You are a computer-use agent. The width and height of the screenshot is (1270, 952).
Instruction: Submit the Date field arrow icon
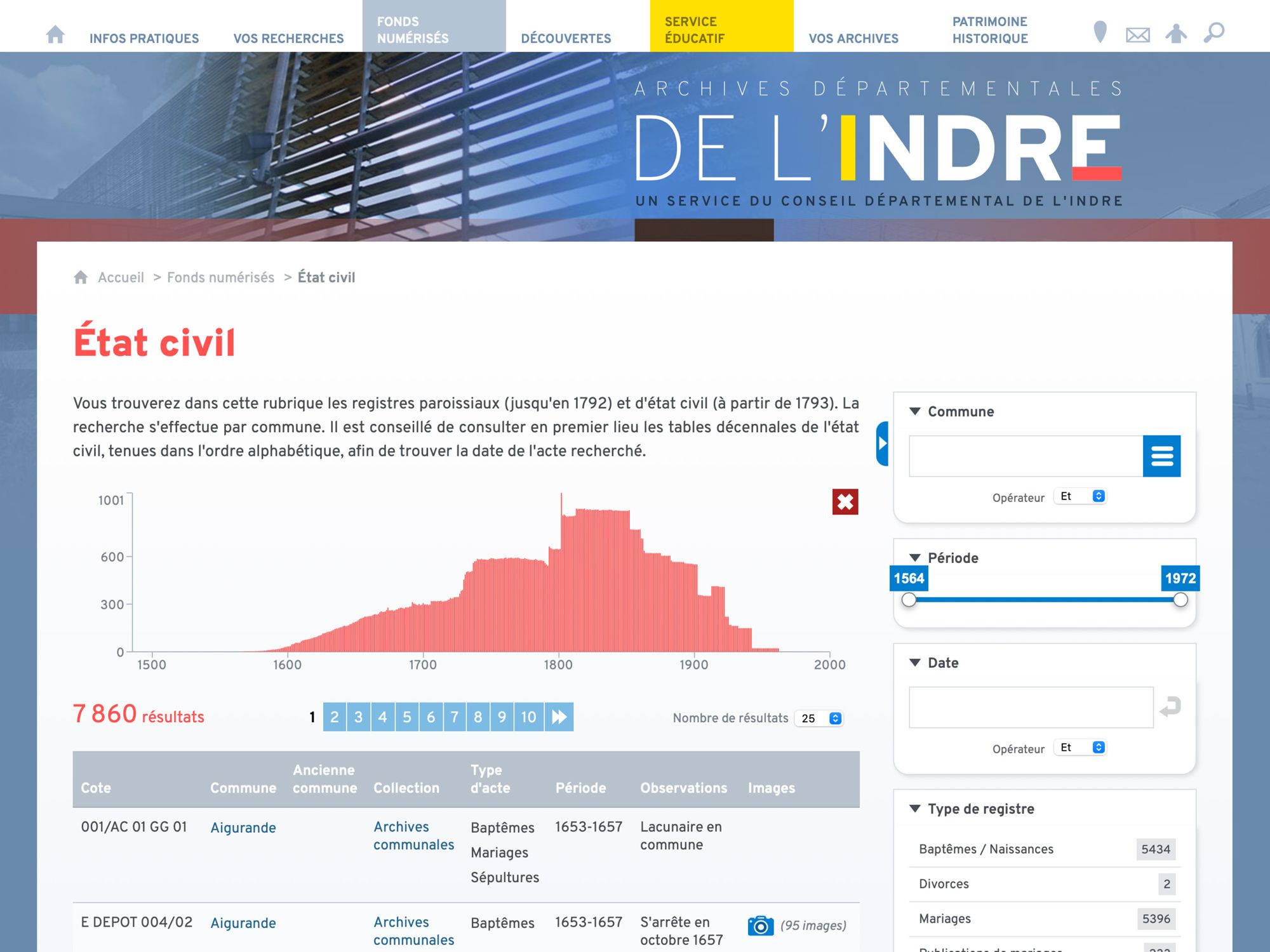(1170, 706)
